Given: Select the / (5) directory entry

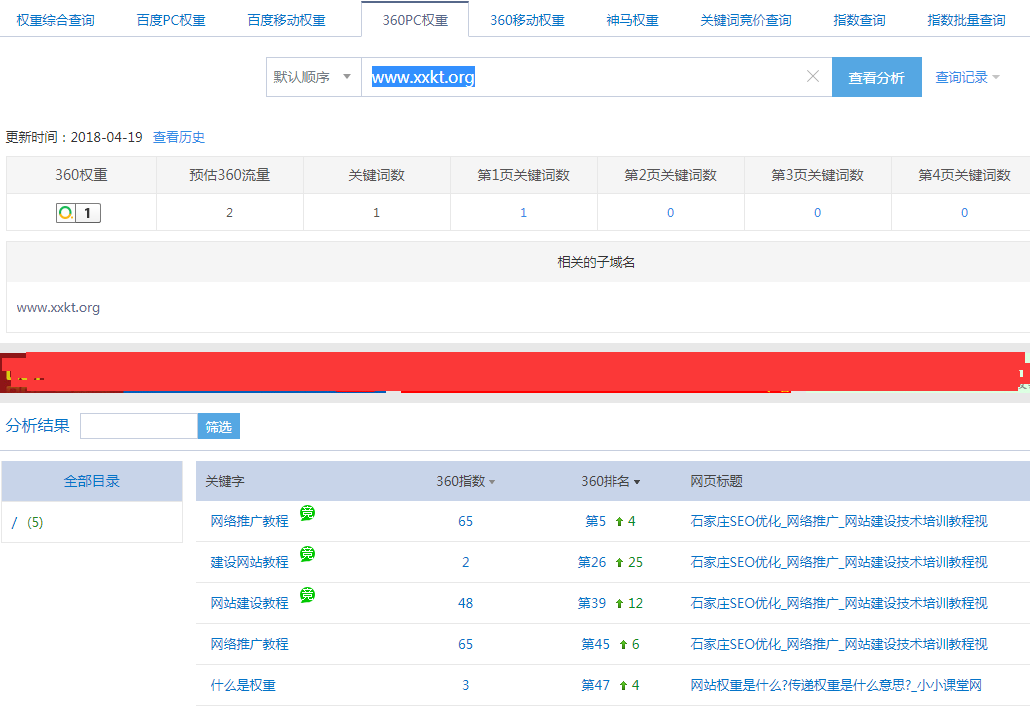Looking at the screenshot, I should 27,522.
